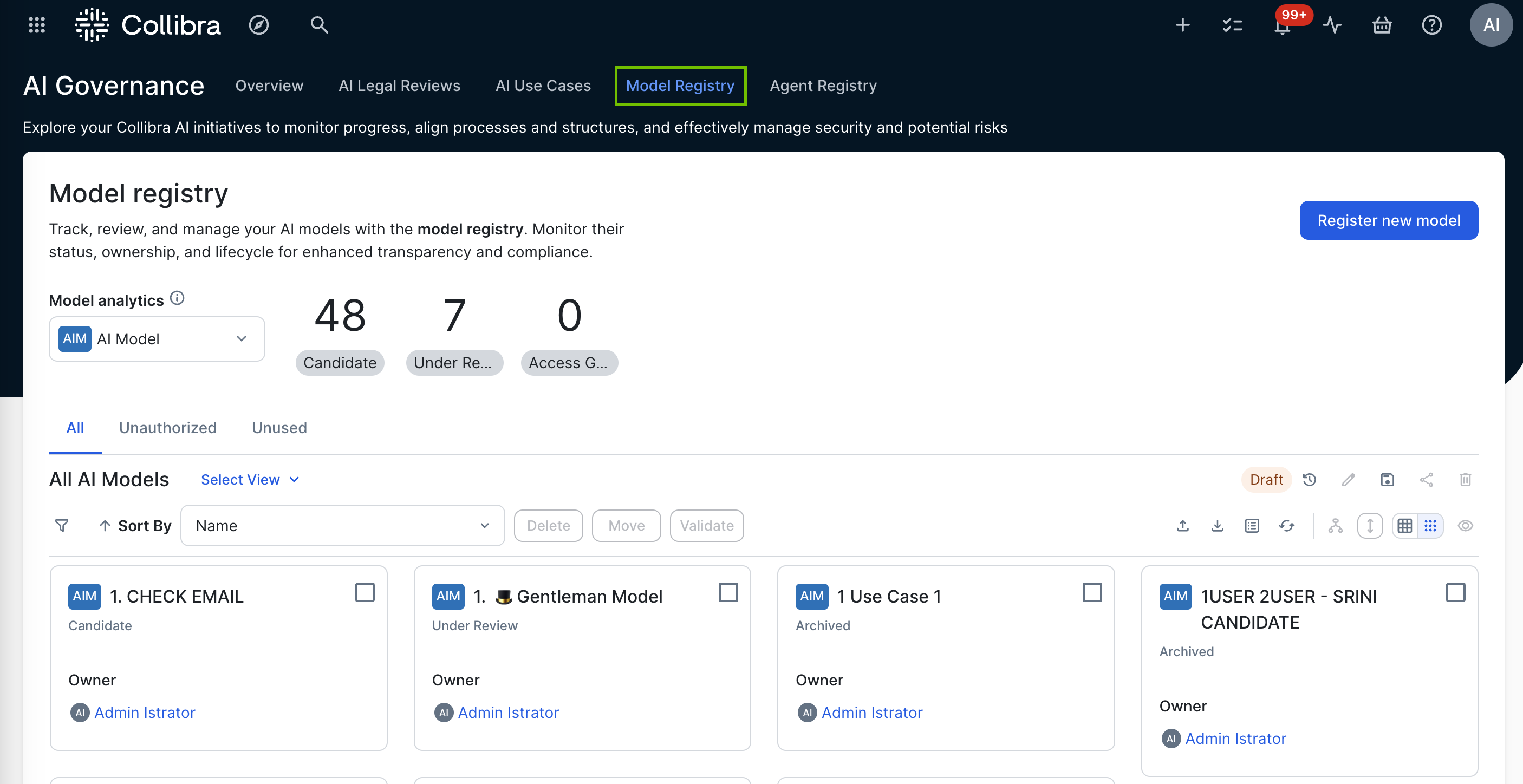Click the pencil edit view icon
Screen dimensions: 1523x784
point(1348,480)
